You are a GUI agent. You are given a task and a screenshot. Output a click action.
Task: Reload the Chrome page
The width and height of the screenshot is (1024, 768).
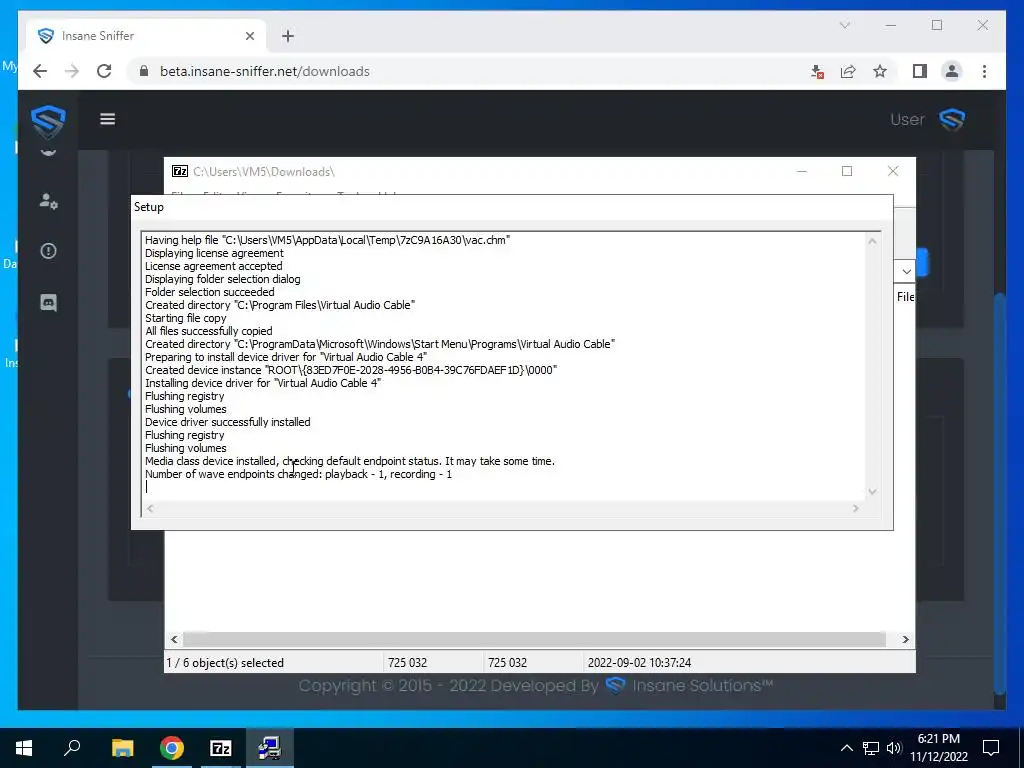point(104,71)
